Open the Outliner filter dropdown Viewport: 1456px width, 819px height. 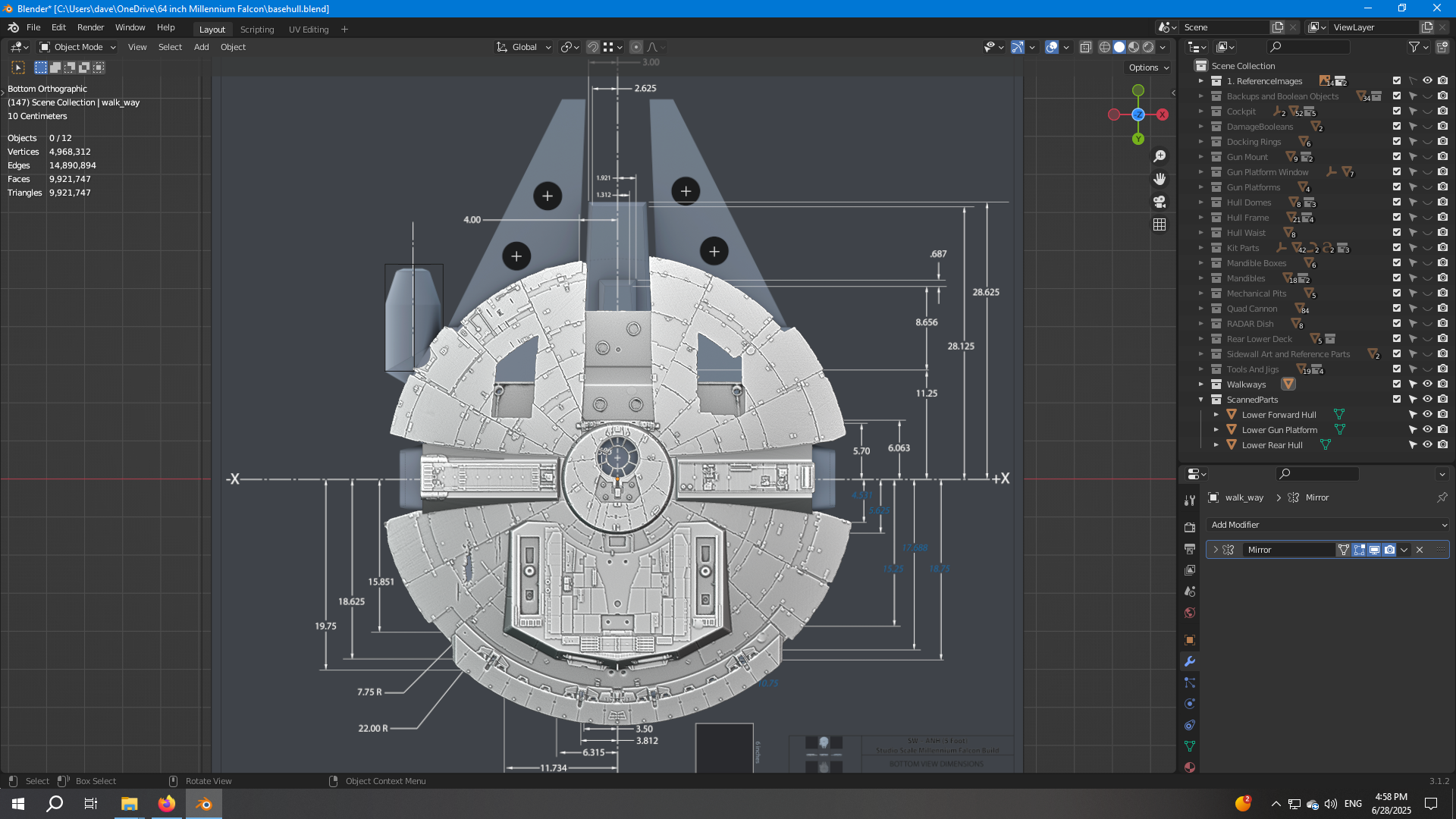point(1418,47)
